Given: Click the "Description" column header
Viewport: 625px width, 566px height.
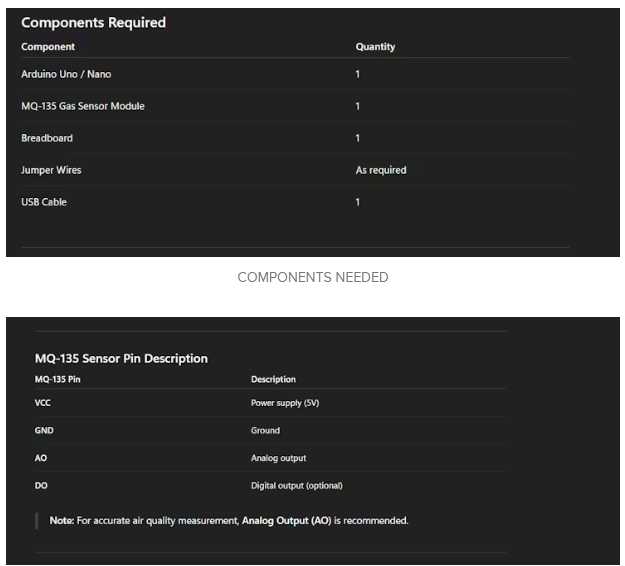Looking at the screenshot, I should pos(273,380).
